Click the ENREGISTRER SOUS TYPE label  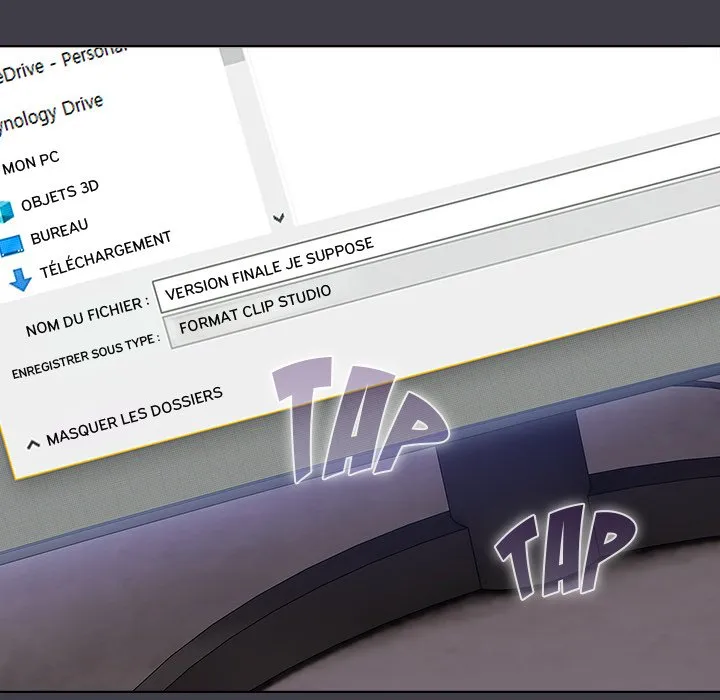tap(85, 356)
